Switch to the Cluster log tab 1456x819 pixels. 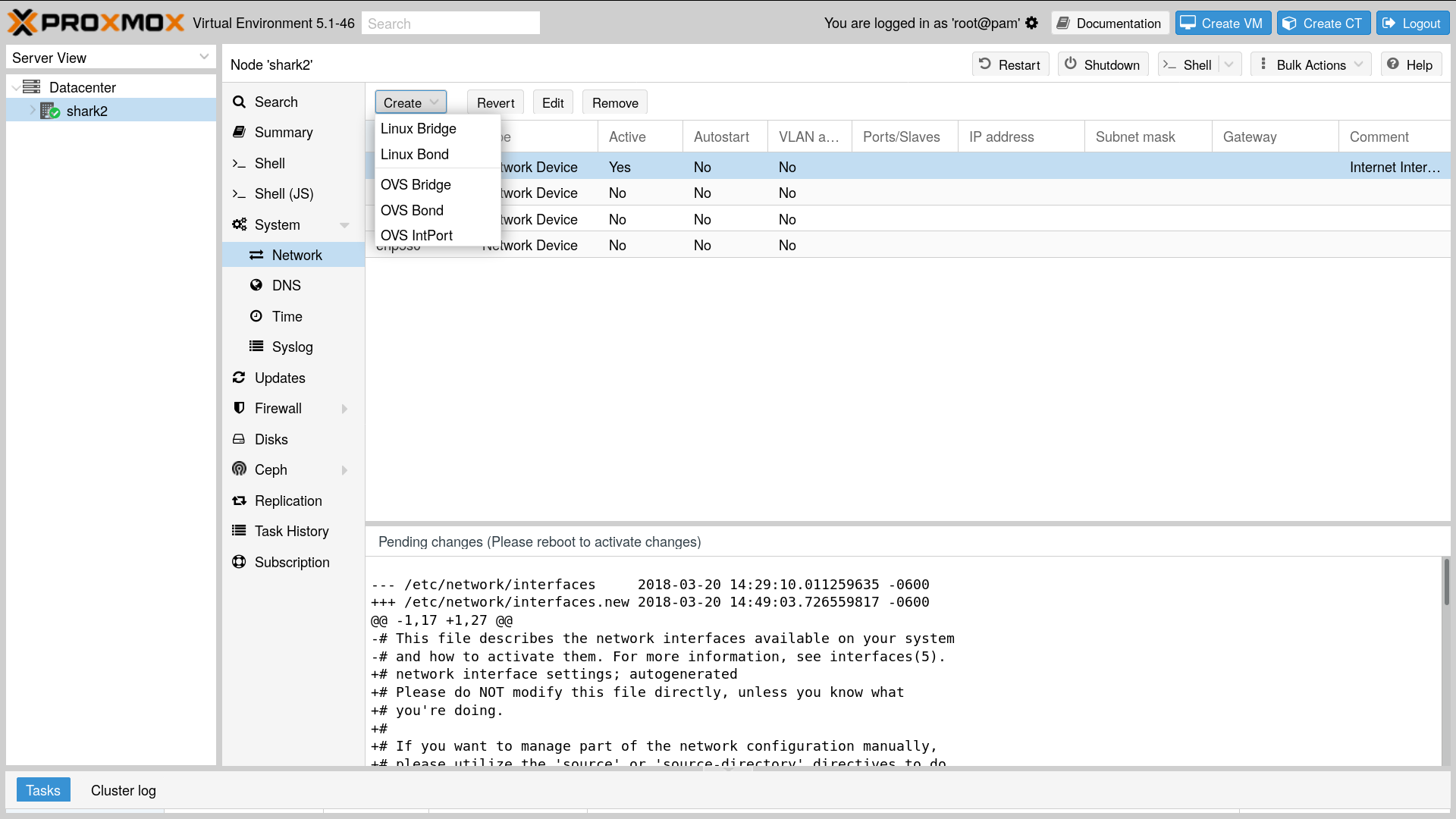pyautogui.click(x=124, y=790)
